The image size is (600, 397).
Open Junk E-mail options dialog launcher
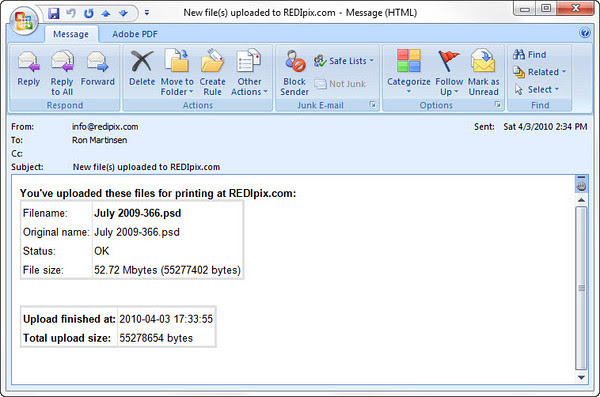click(x=372, y=105)
